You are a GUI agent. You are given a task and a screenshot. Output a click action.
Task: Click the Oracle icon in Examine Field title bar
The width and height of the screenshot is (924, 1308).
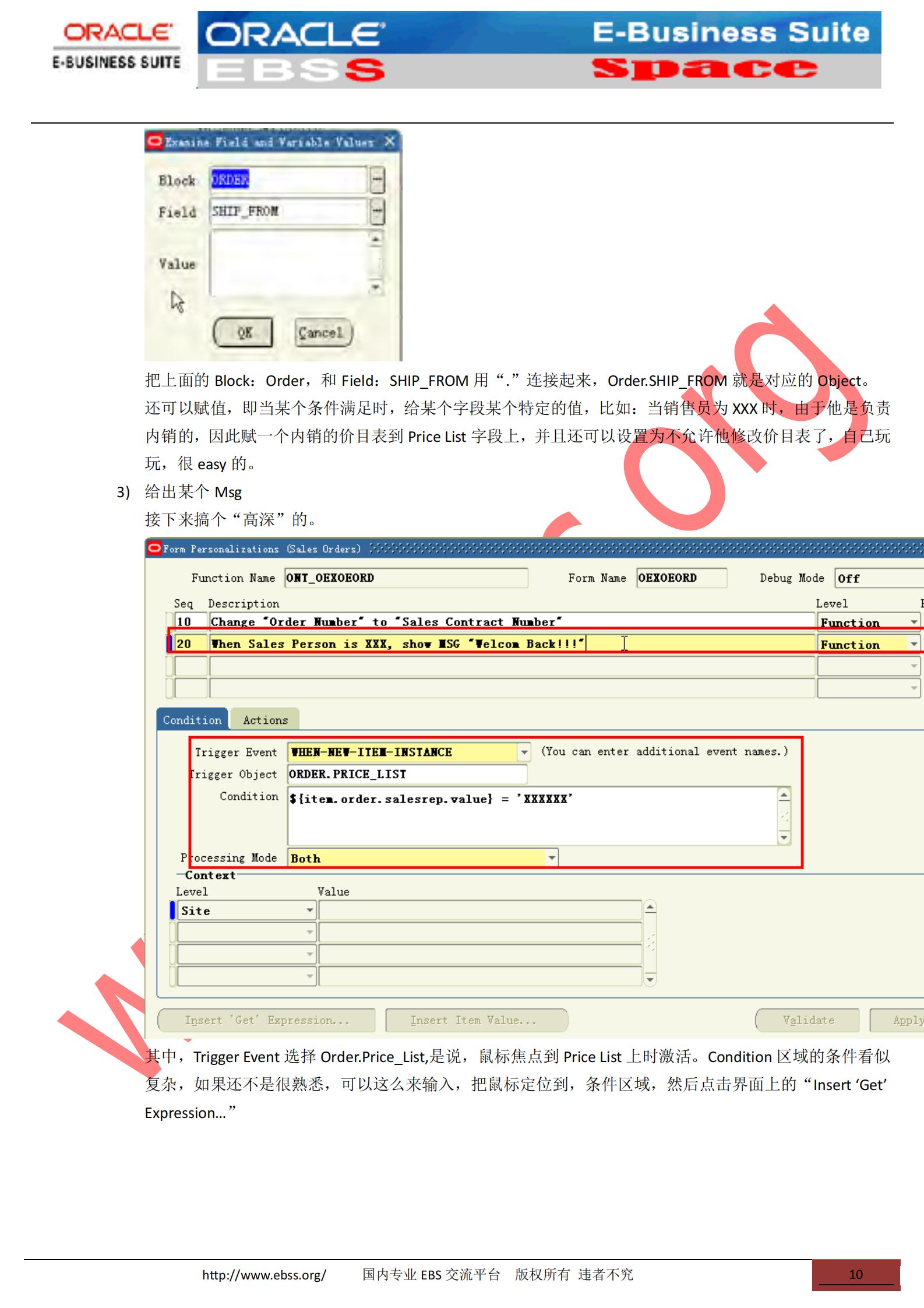click(155, 141)
